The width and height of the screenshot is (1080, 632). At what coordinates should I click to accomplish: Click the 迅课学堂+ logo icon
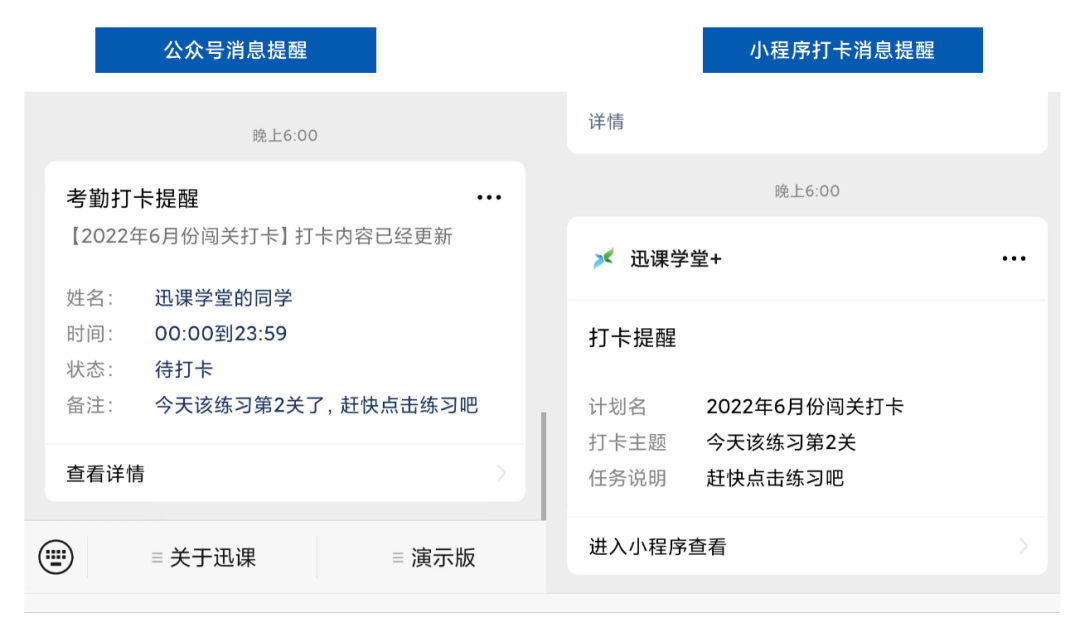point(601,258)
